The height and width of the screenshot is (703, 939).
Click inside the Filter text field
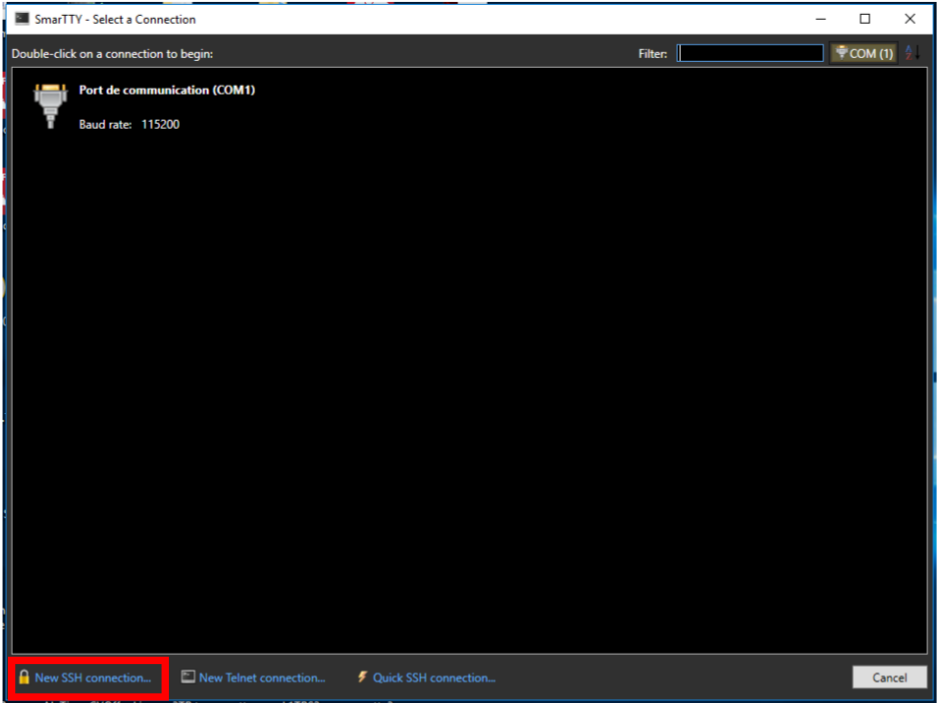click(x=750, y=52)
